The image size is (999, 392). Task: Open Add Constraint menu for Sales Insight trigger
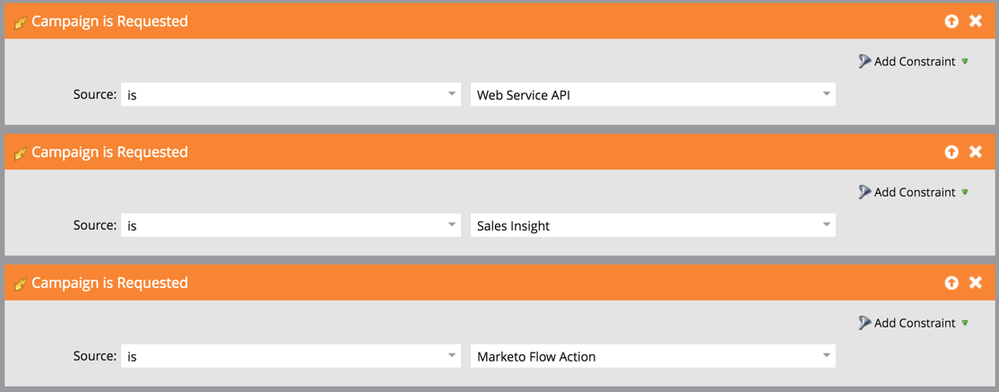click(x=914, y=192)
